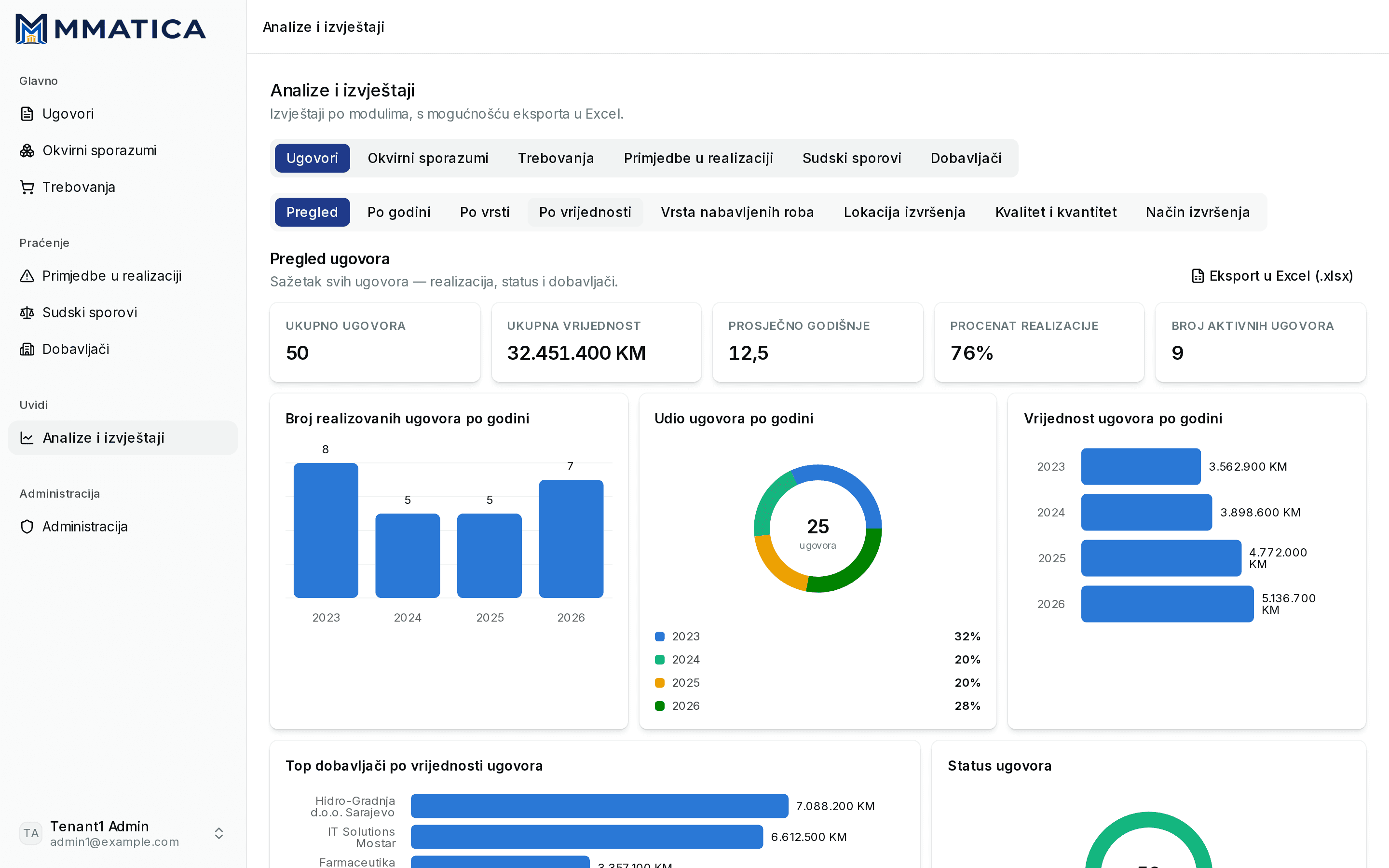Click the IT Solutions Mostar supplier bar

point(586,837)
